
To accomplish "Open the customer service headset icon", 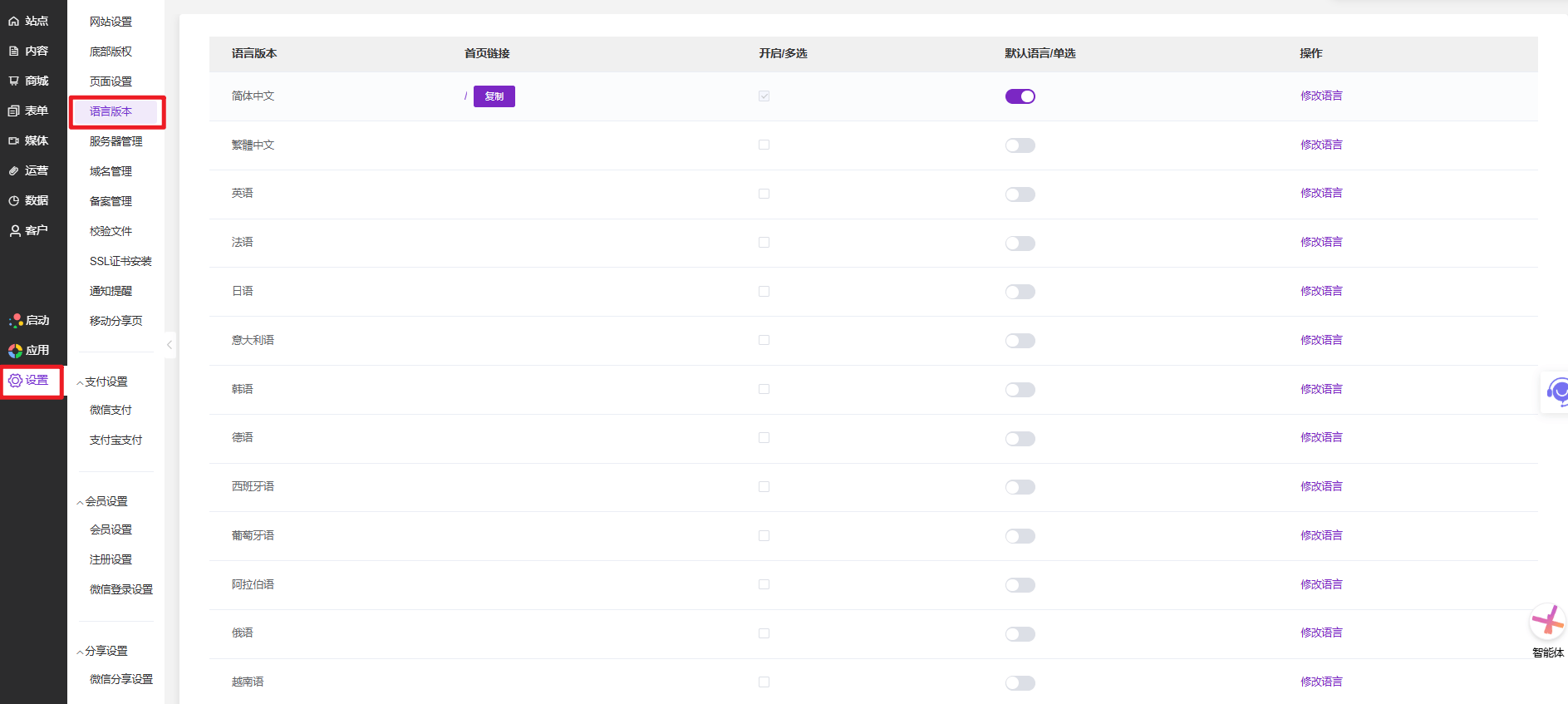I will click(x=1556, y=391).
